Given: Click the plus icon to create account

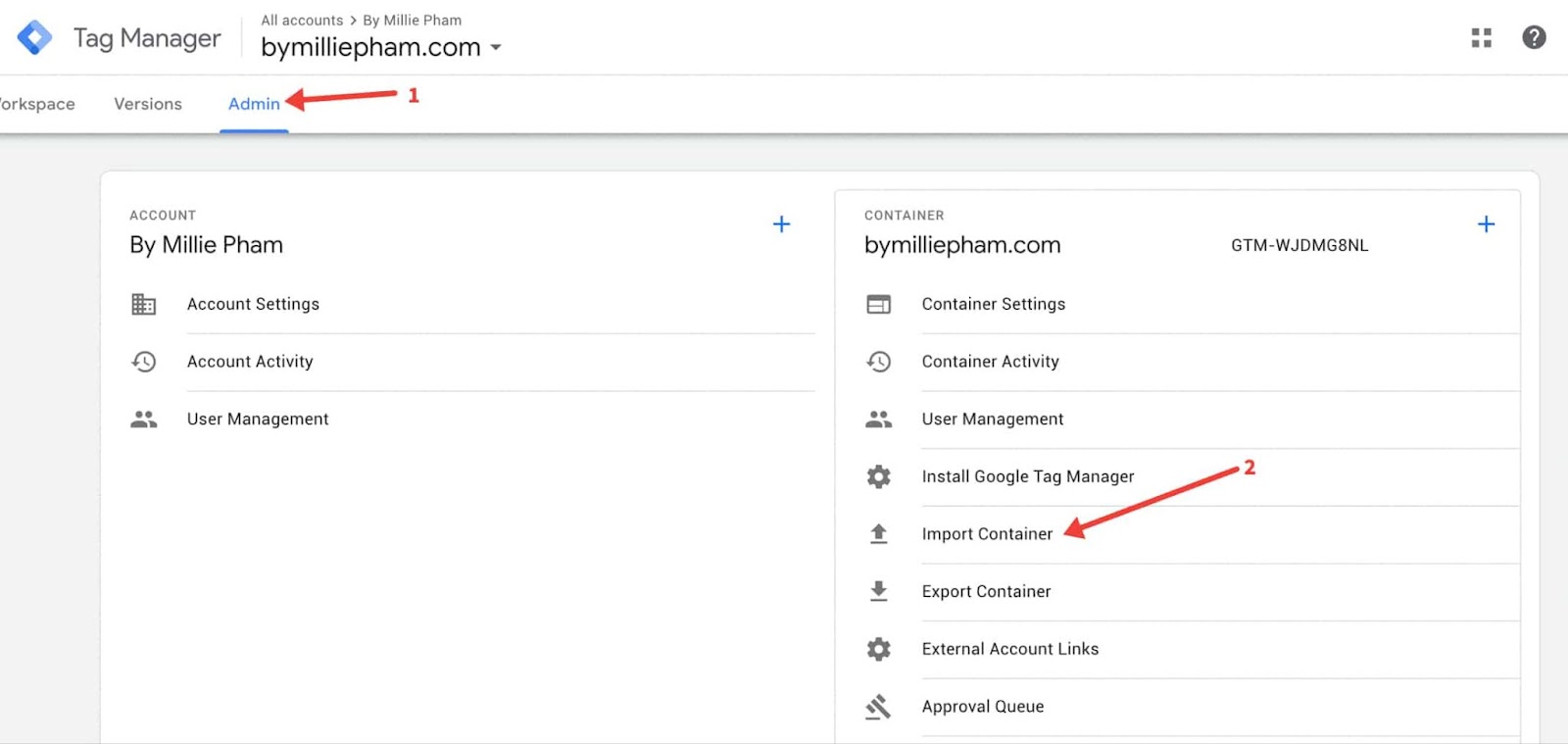Looking at the screenshot, I should point(781,224).
